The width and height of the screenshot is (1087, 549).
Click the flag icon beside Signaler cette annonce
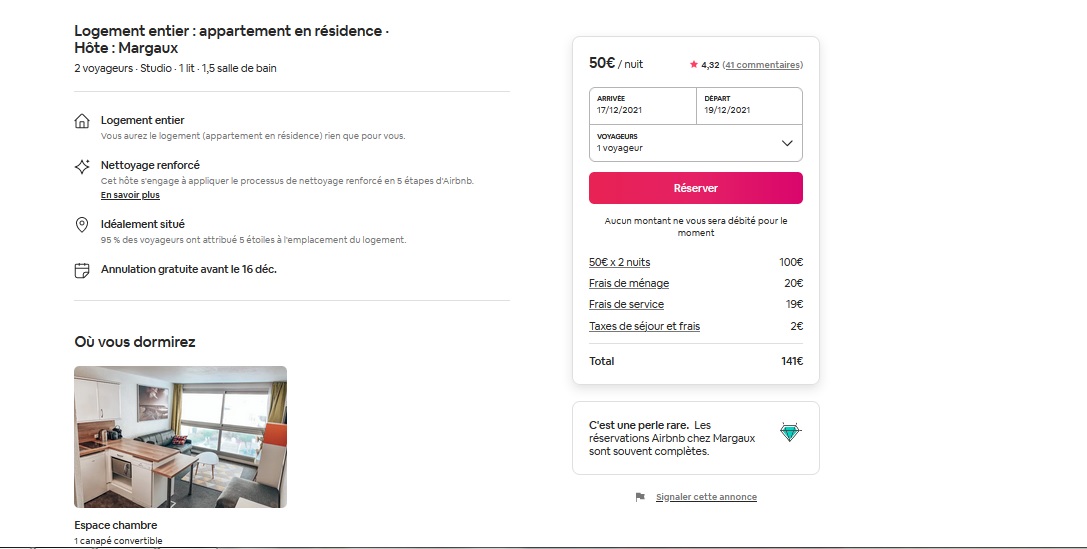640,497
